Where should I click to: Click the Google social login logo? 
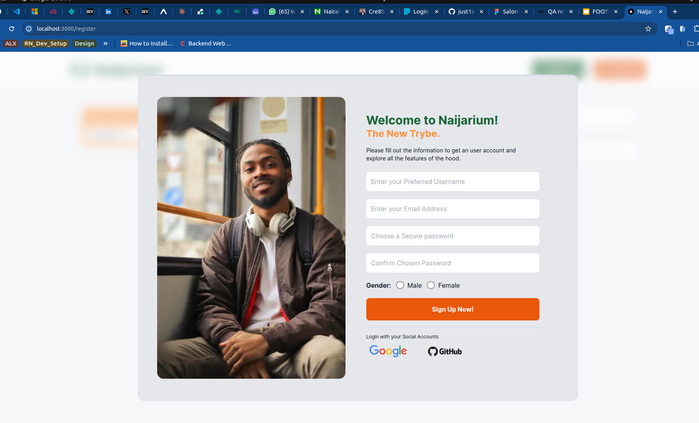click(388, 351)
